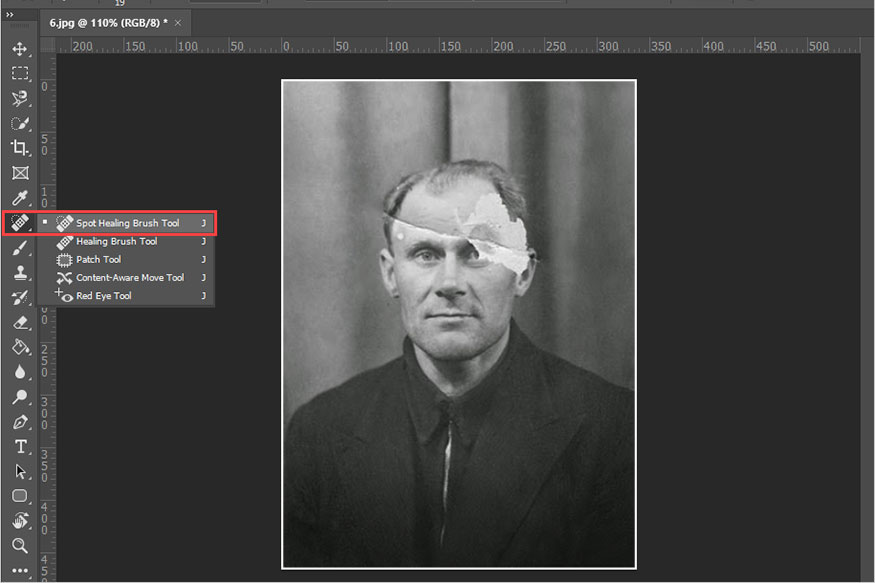Select the Horizontal Type tool

(x=19, y=447)
